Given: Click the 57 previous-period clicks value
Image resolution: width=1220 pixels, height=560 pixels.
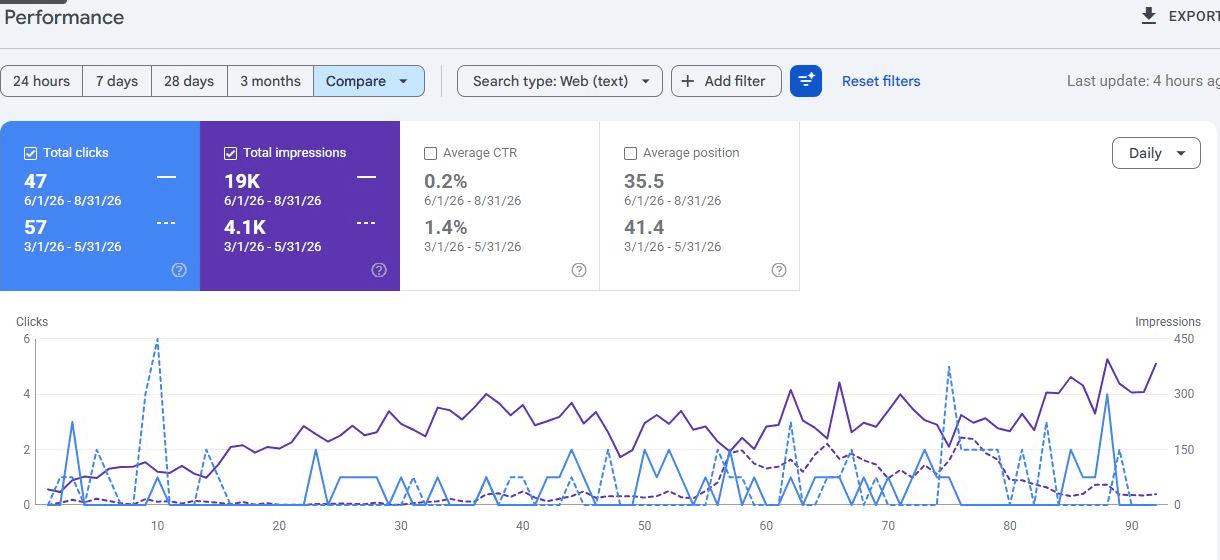Looking at the screenshot, I should 35,227.
